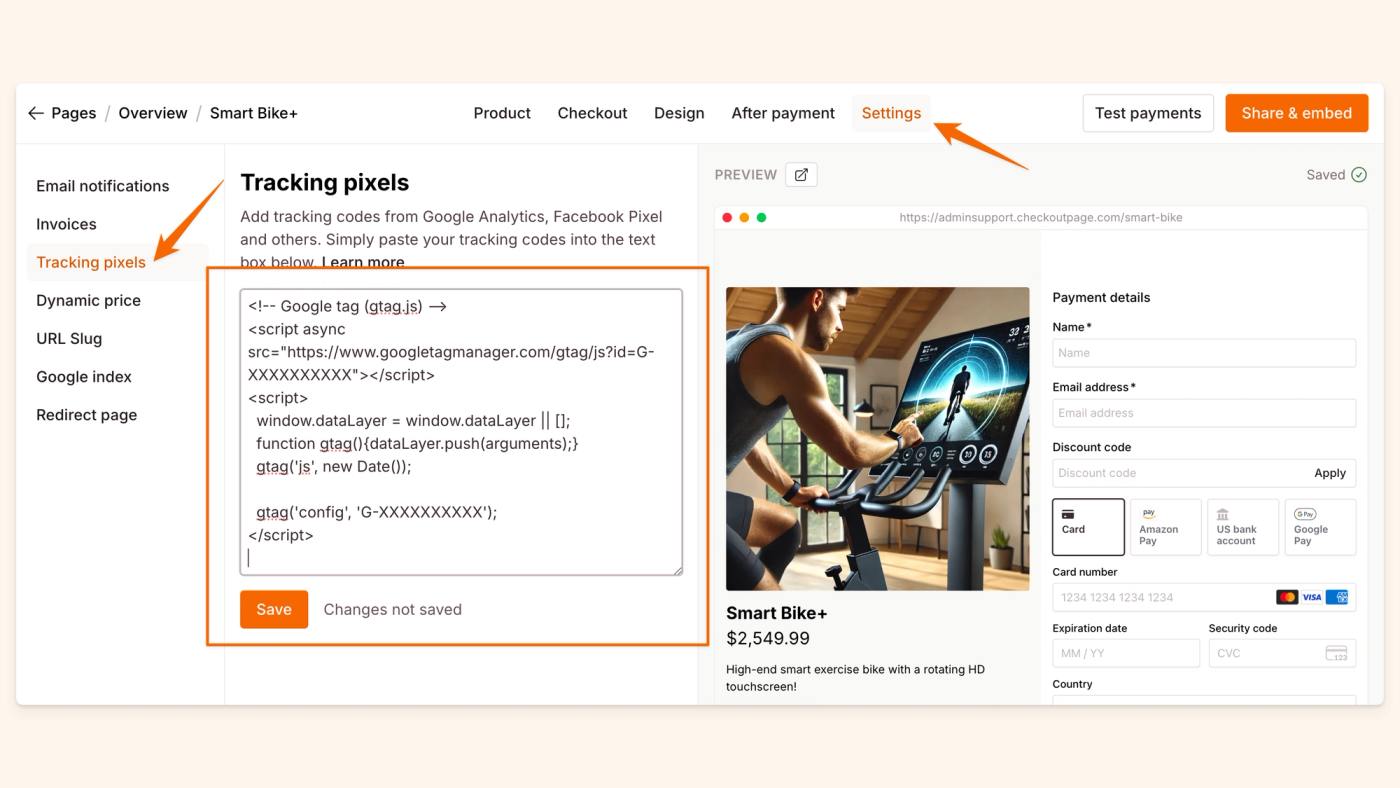
Task: Open Email notifications settings
Action: [x=103, y=186]
